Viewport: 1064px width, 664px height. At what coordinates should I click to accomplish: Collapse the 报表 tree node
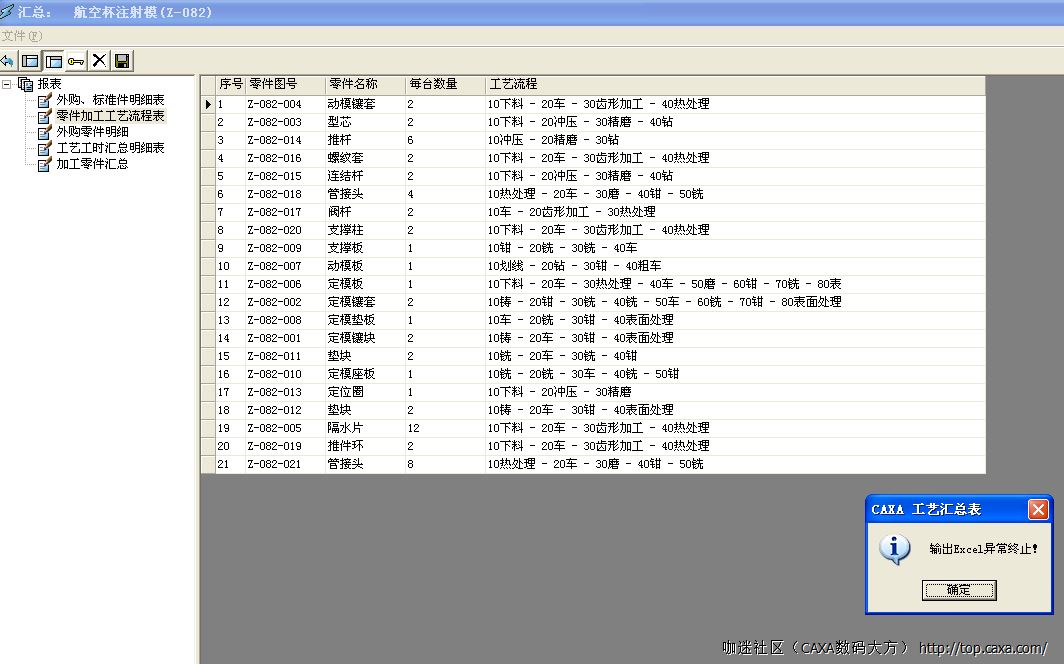click(x=8, y=83)
